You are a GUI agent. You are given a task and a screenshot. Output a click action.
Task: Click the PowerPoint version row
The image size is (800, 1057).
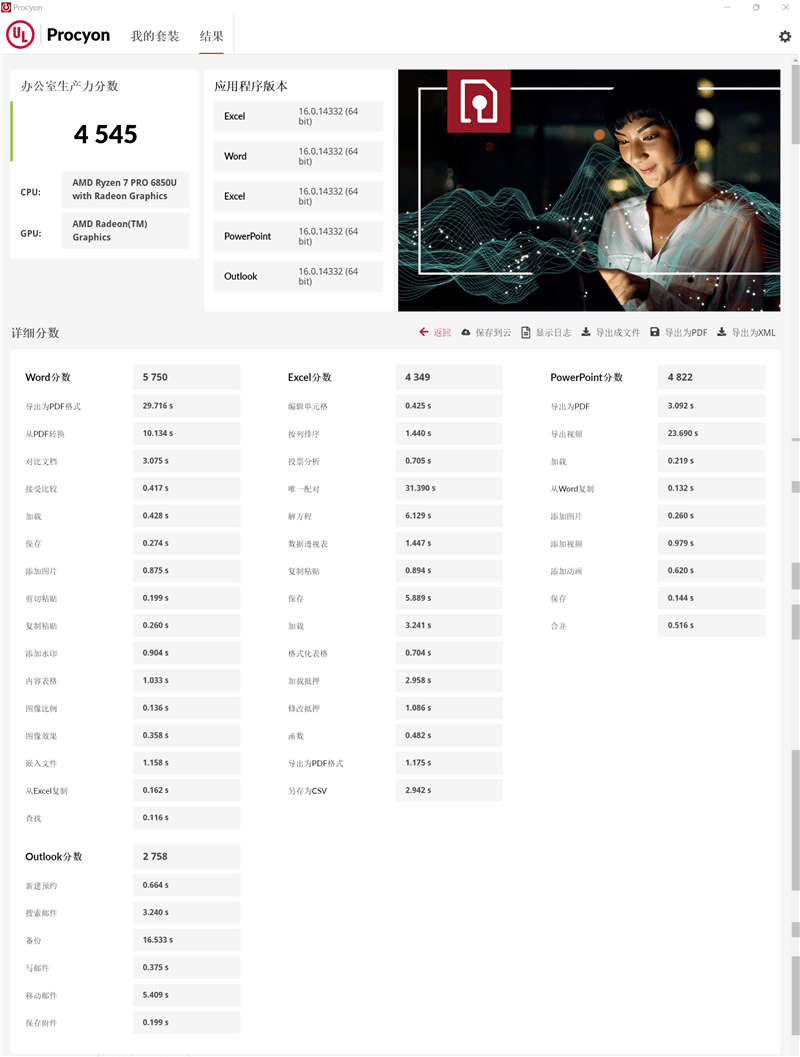[299, 237]
